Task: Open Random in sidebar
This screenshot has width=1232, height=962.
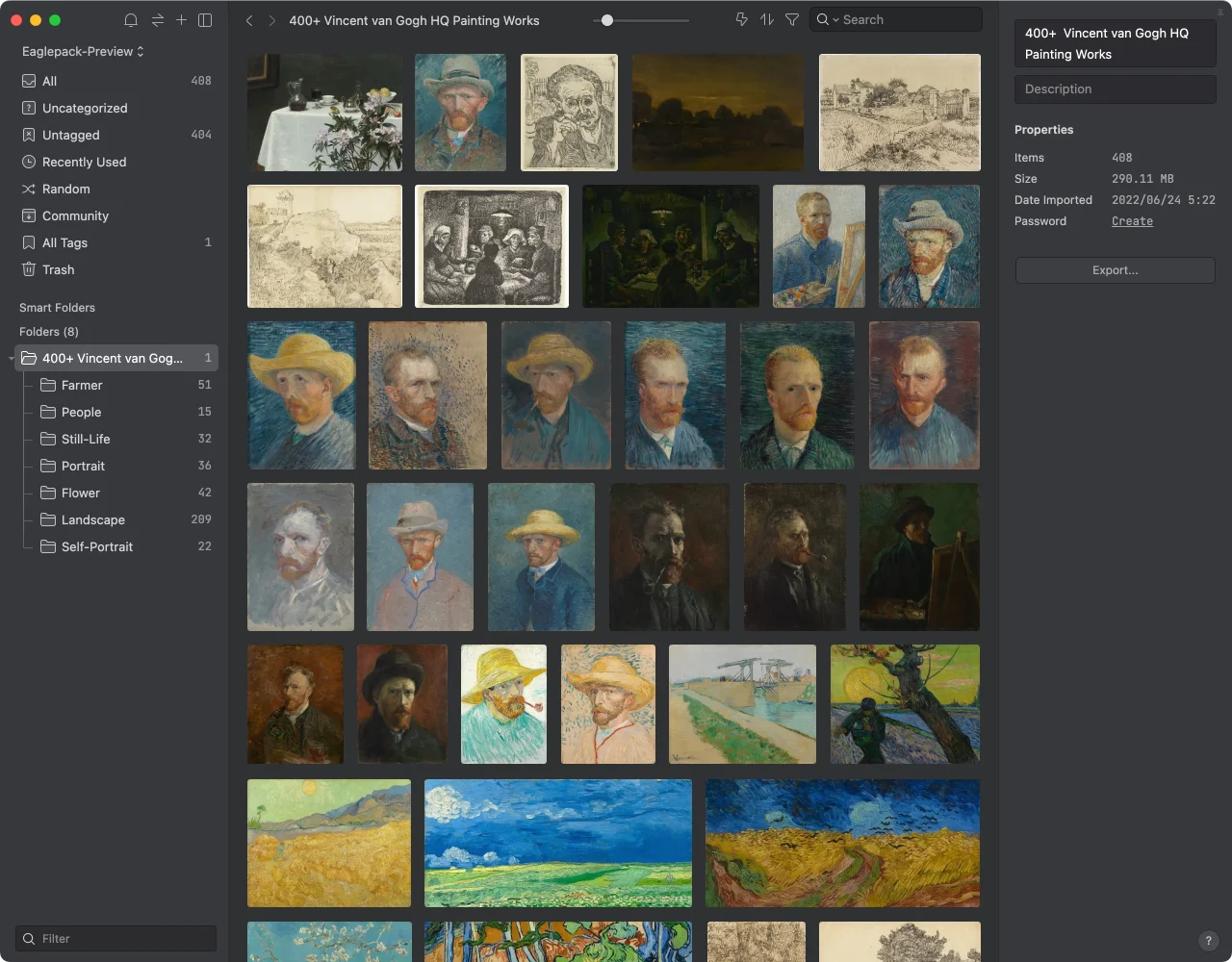Action: click(115, 189)
